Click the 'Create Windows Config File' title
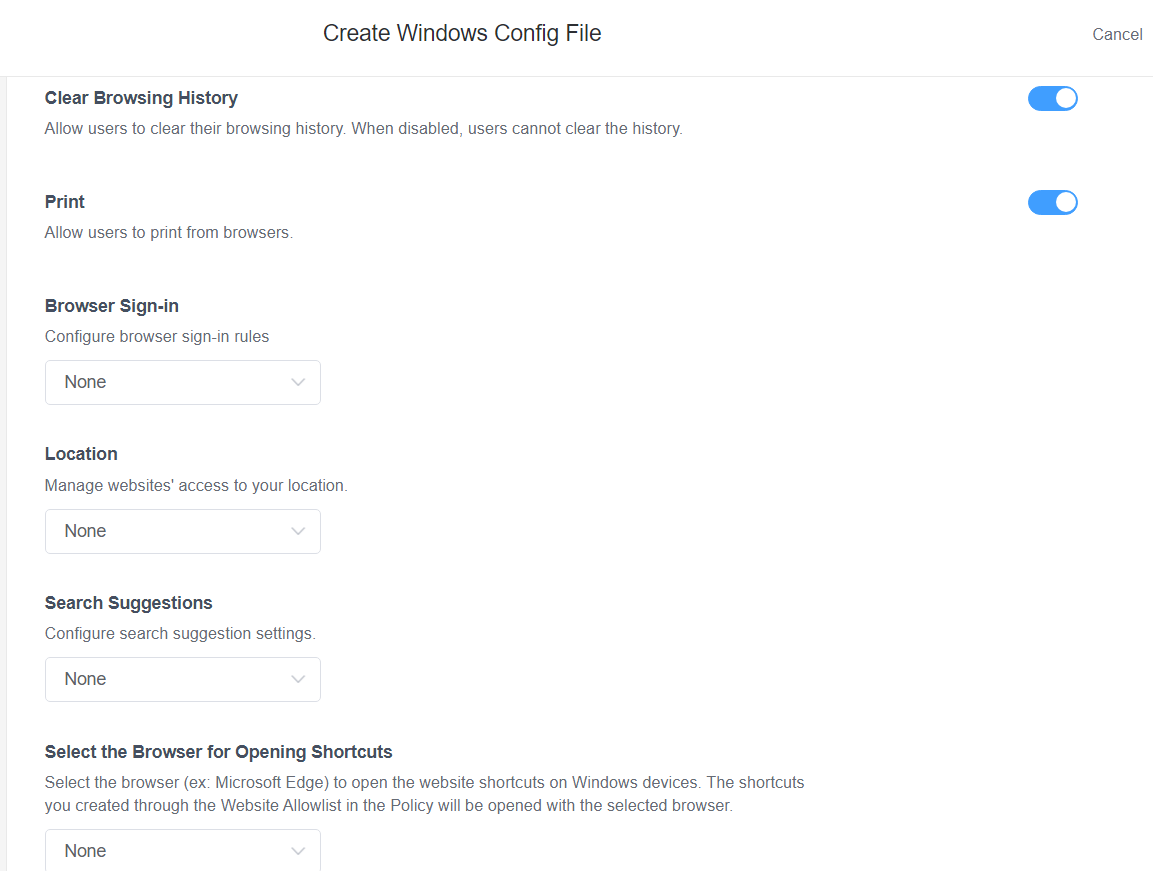The image size is (1153, 871). click(x=462, y=34)
